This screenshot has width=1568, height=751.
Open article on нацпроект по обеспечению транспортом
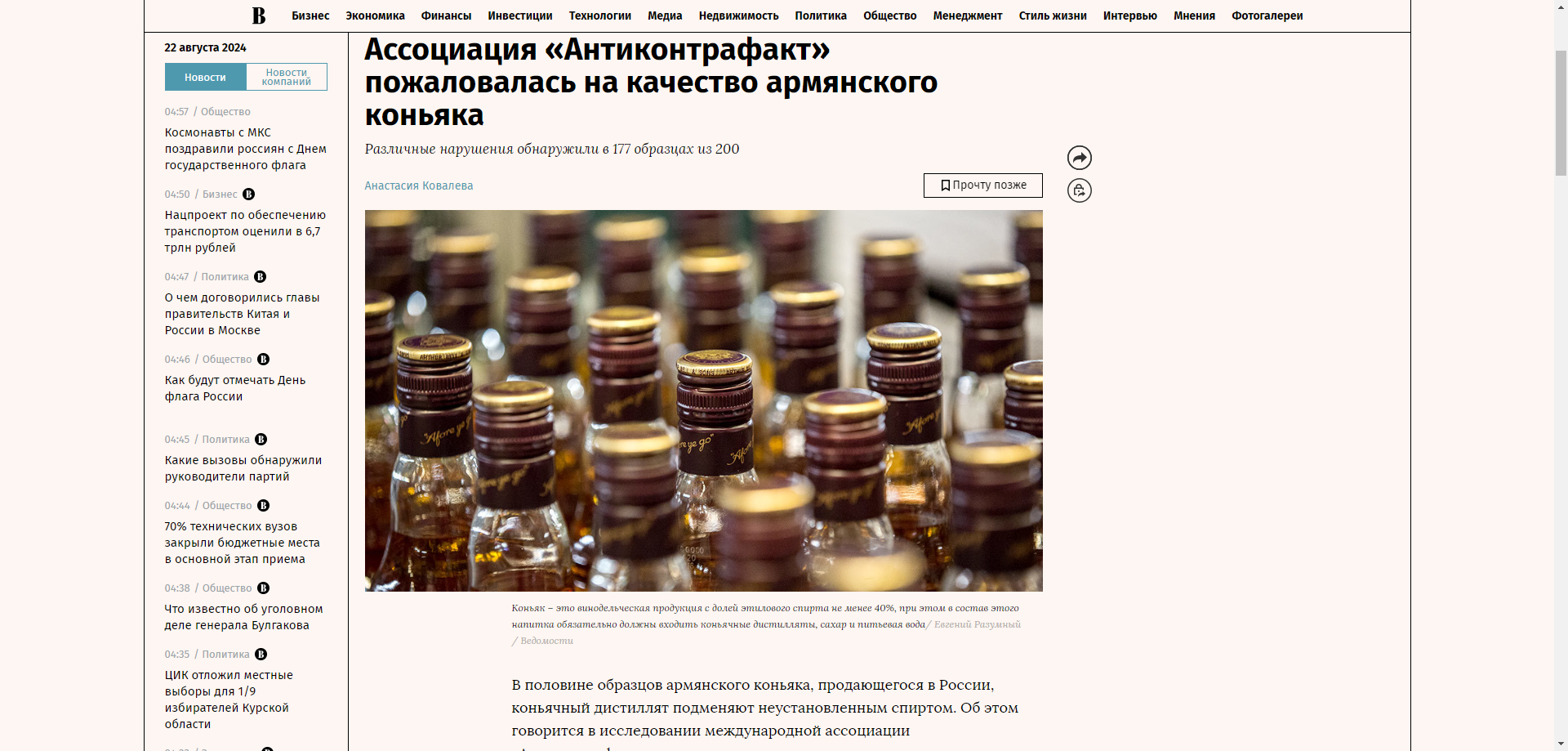[x=245, y=231]
